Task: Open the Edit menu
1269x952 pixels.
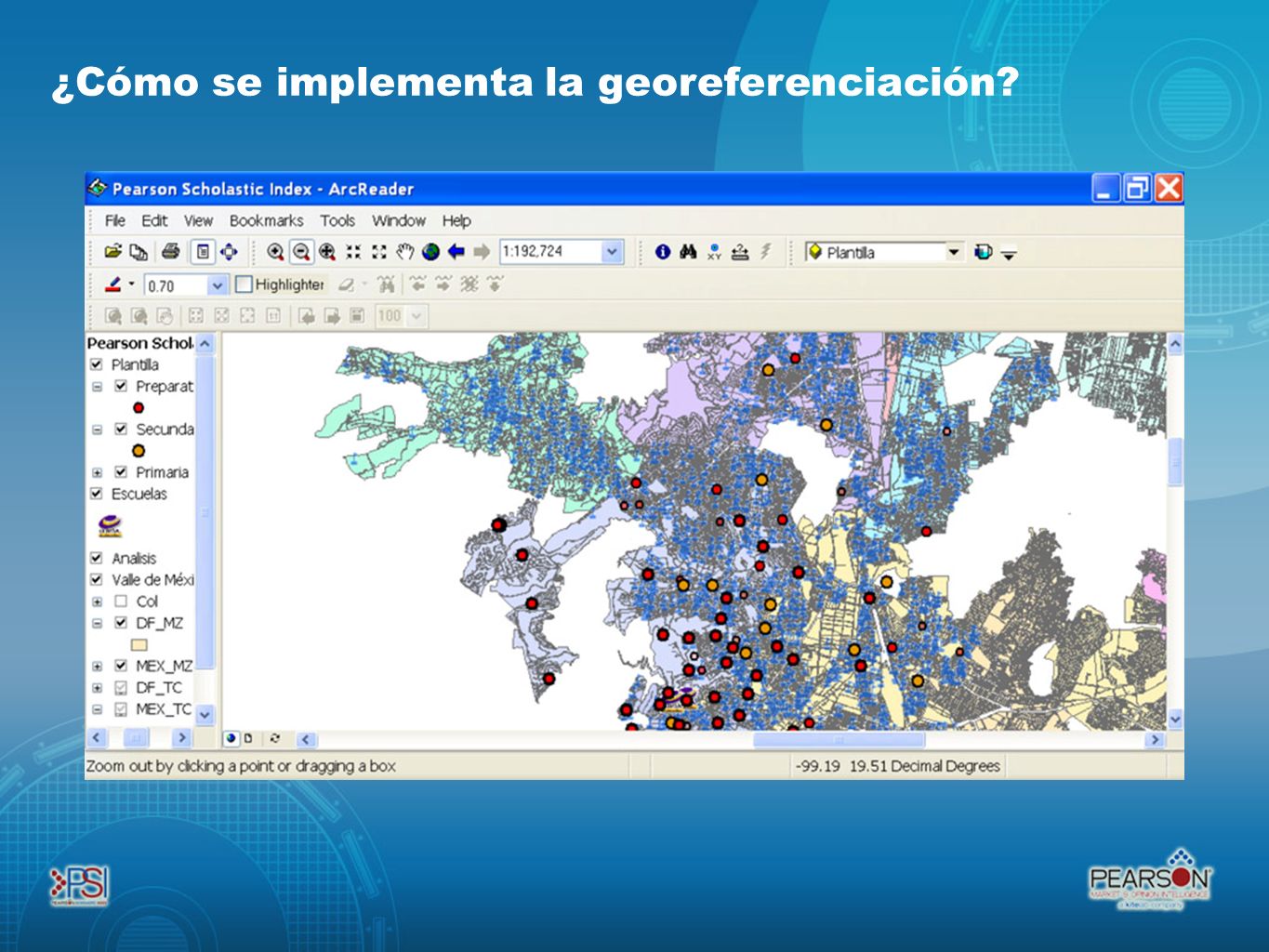Action: pos(154,220)
